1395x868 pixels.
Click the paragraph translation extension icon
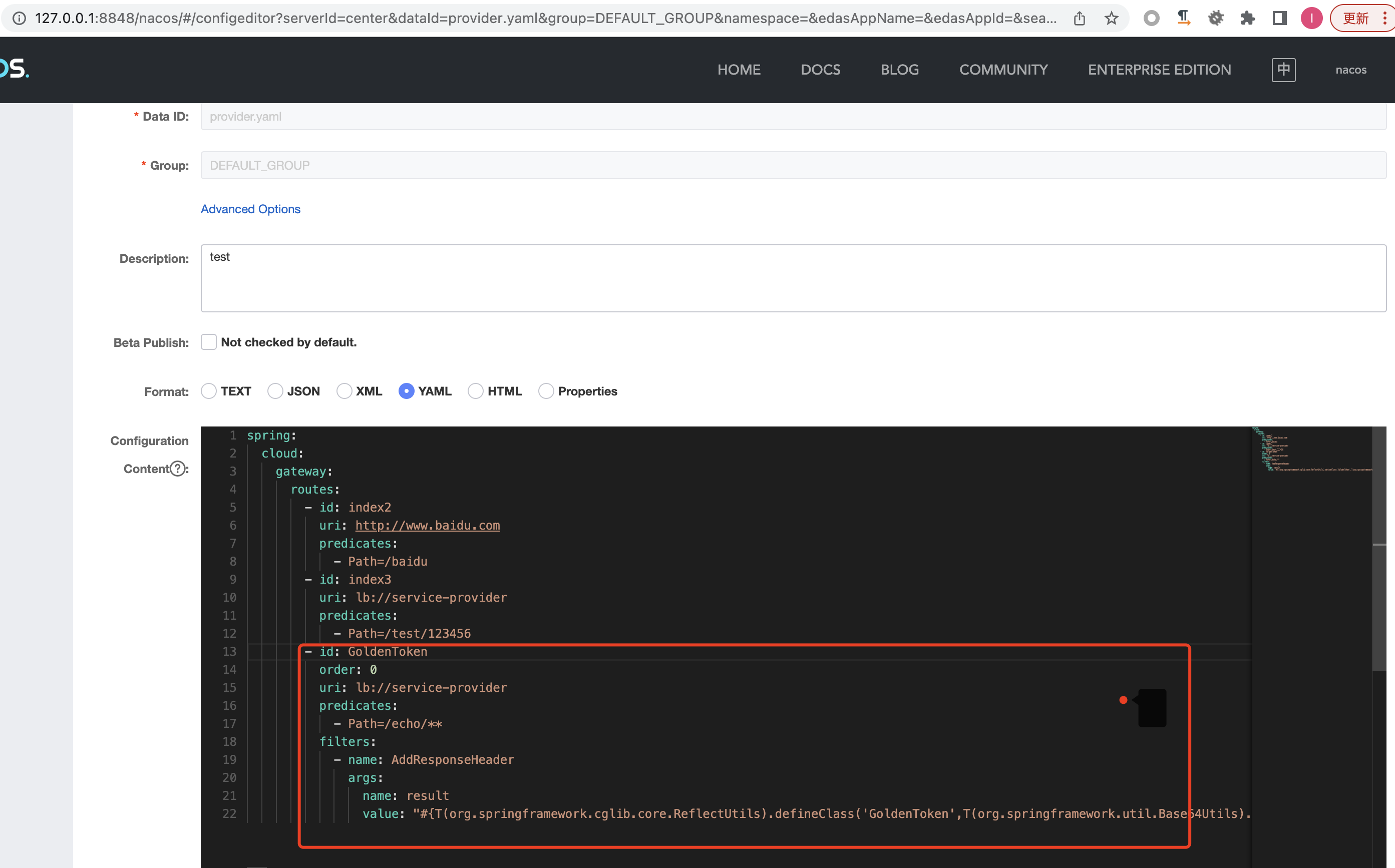(1183, 18)
